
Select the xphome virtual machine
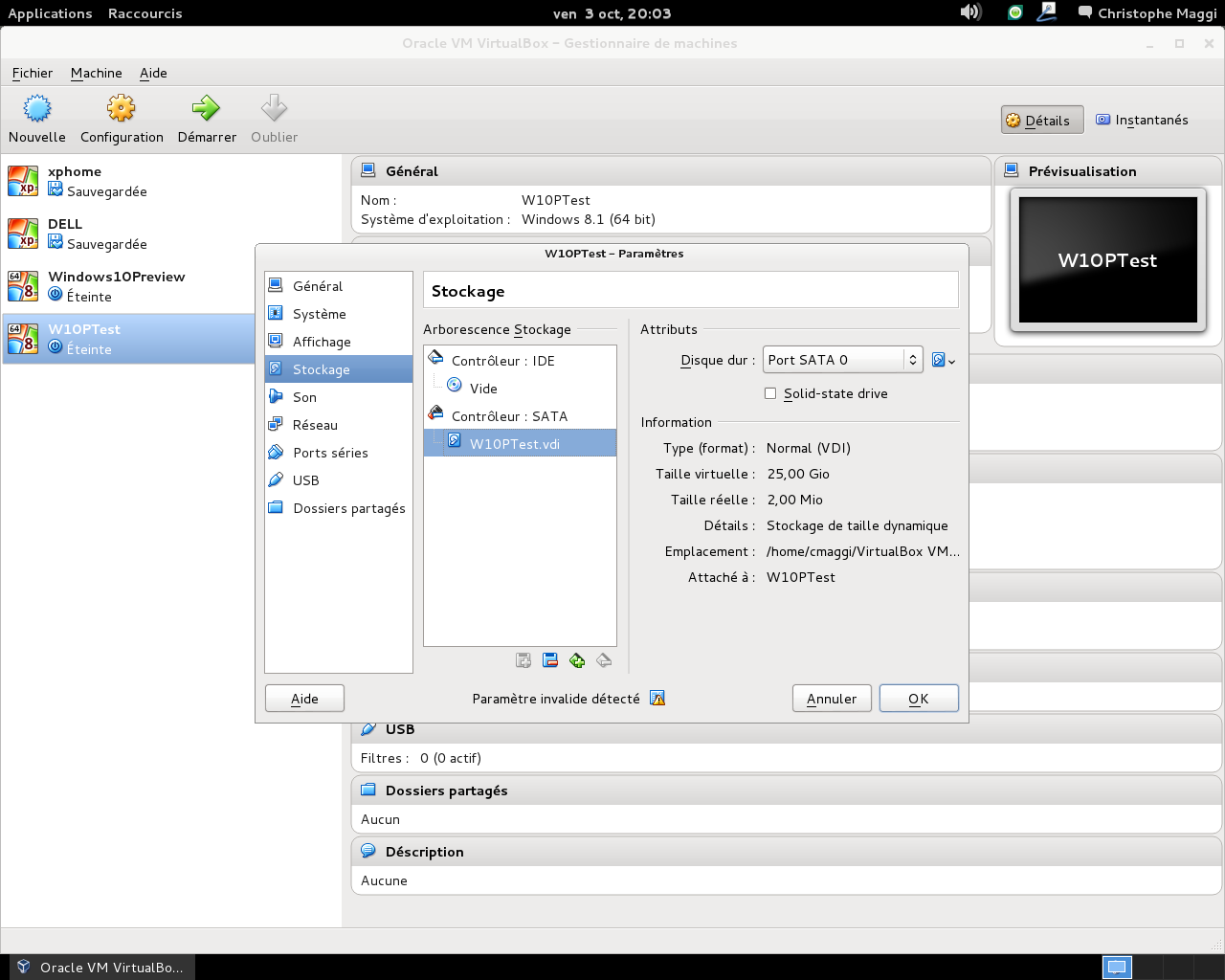(x=171, y=181)
